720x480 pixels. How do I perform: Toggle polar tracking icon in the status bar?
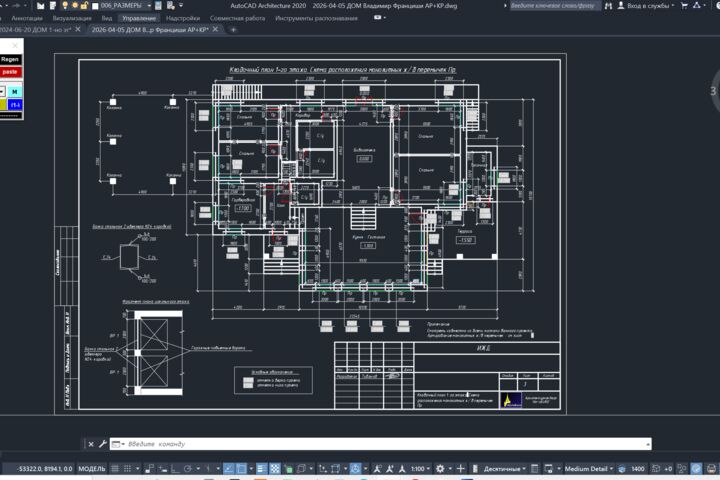187,469
